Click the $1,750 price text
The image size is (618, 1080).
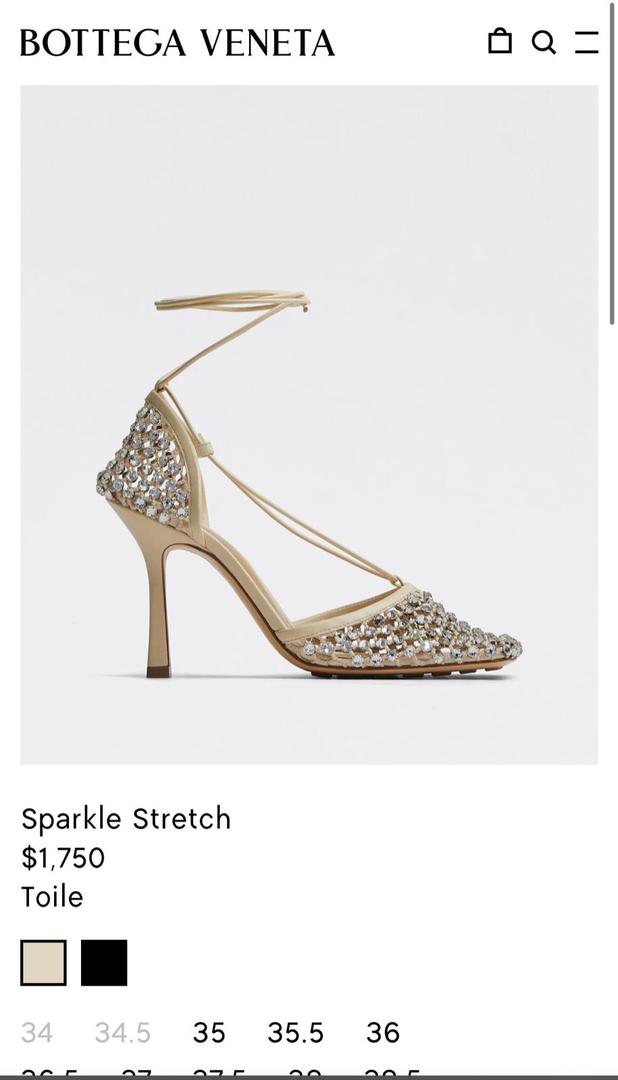pyautogui.click(x=63, y=858)
